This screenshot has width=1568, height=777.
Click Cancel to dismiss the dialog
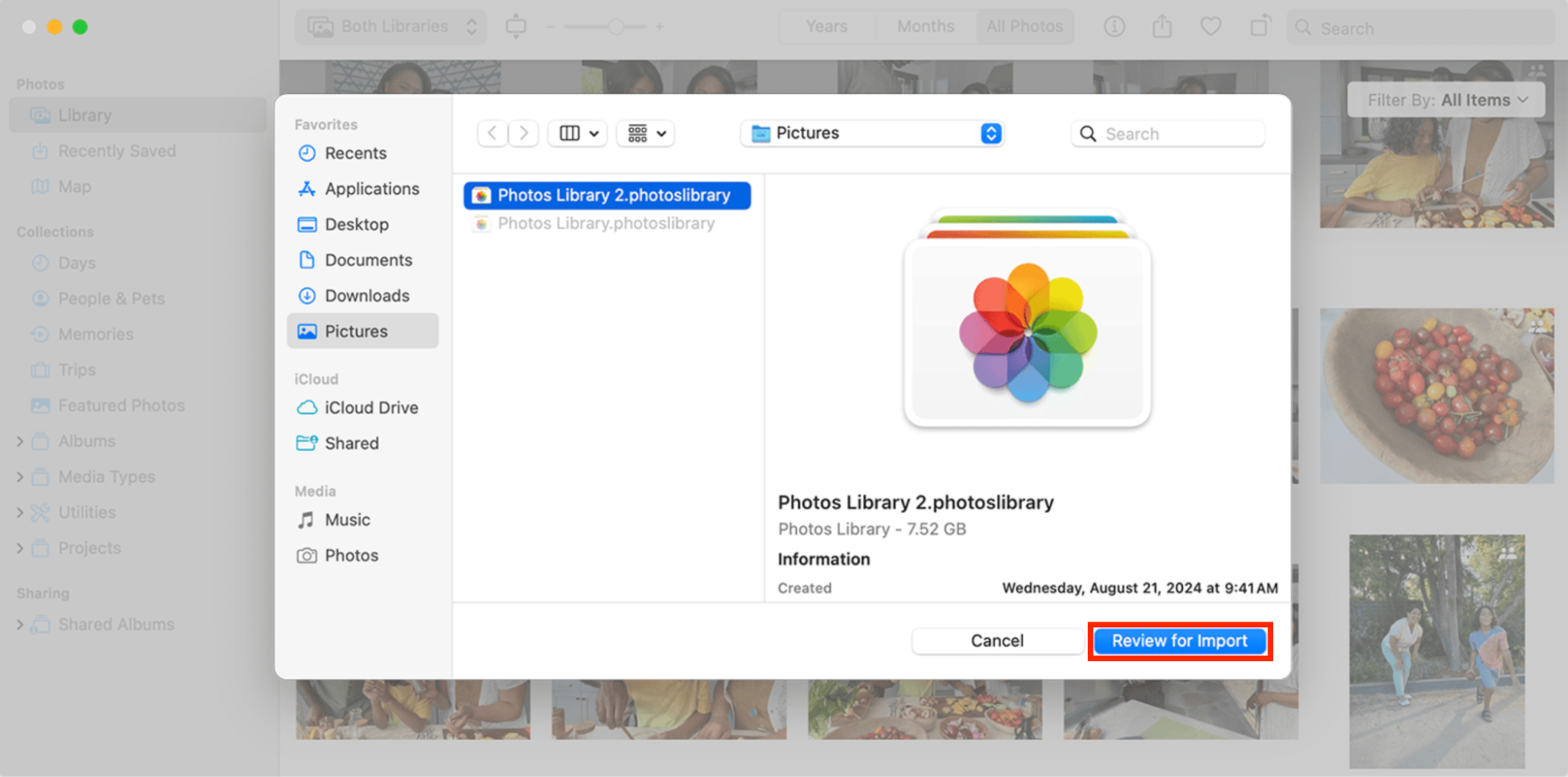point(996,640)
